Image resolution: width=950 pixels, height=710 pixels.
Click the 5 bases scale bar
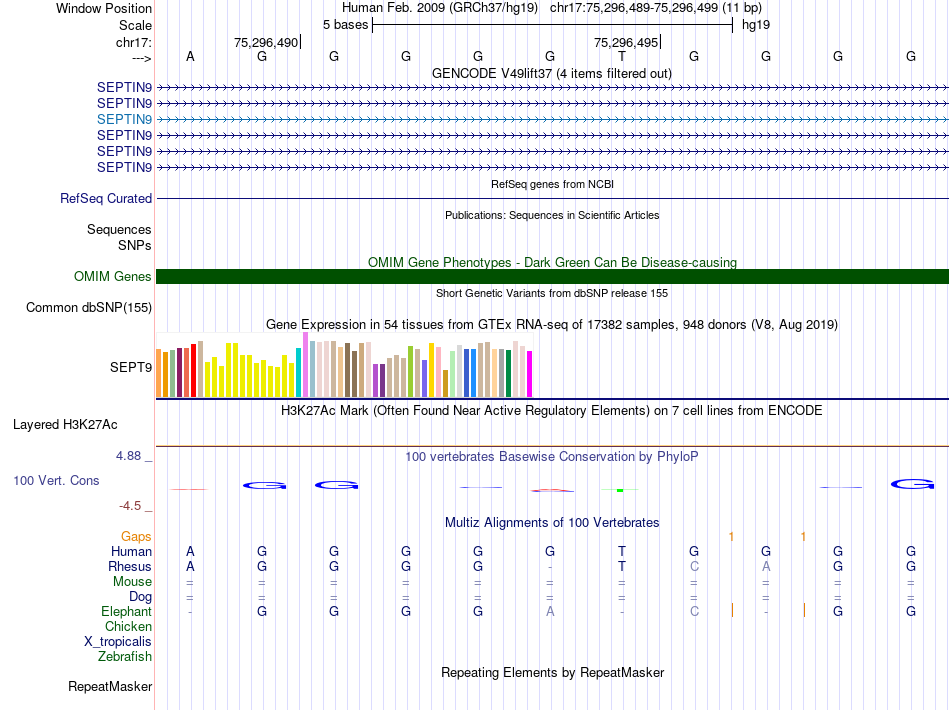pos(553,25)
